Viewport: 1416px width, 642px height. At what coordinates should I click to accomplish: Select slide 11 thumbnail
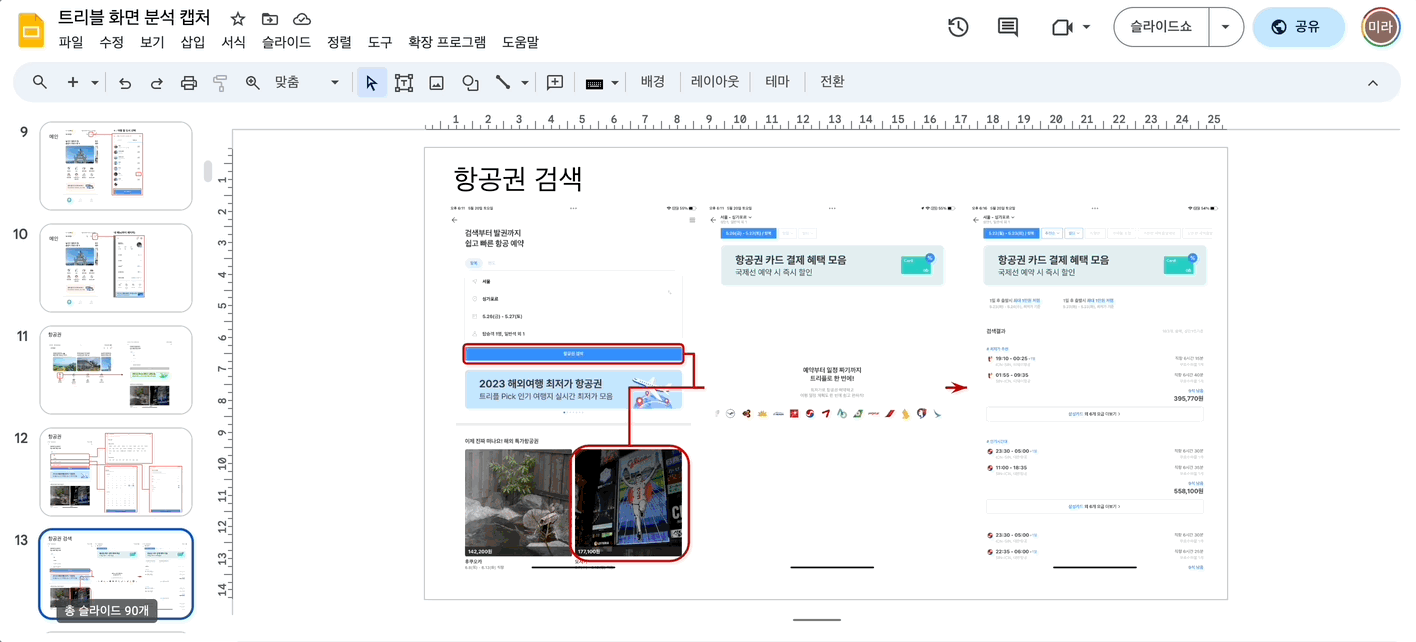tap(116, 370)
